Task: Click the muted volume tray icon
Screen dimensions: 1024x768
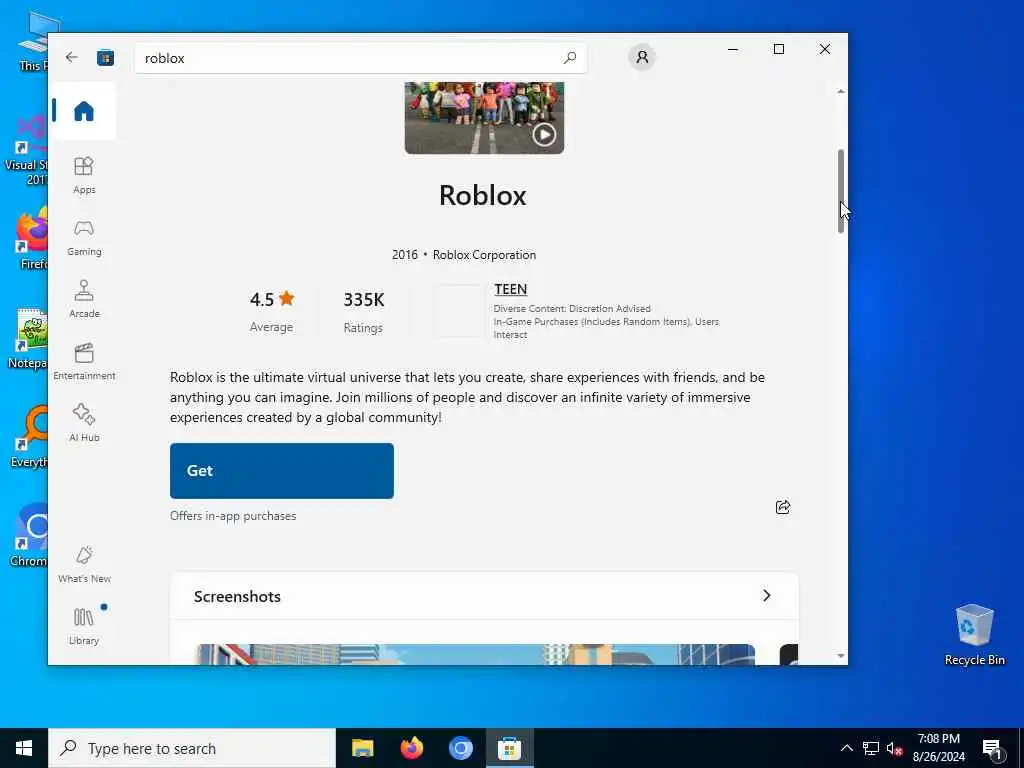Action: (894, 748)
